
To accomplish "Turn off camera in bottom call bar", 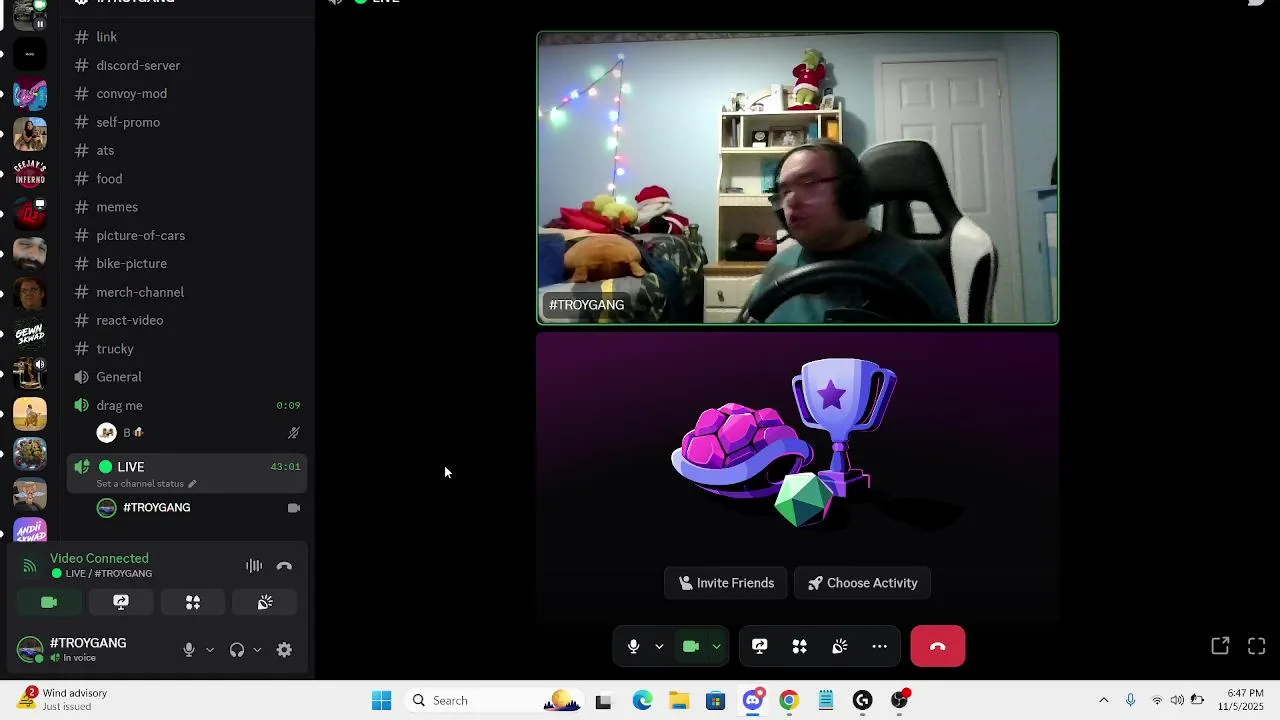I will [x=690, y=646].
